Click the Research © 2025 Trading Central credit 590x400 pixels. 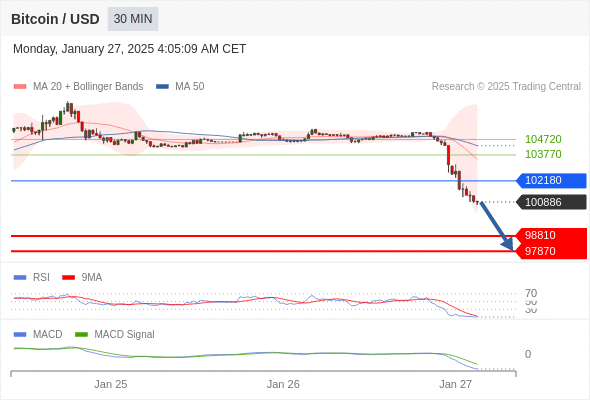tap(506, 87)
